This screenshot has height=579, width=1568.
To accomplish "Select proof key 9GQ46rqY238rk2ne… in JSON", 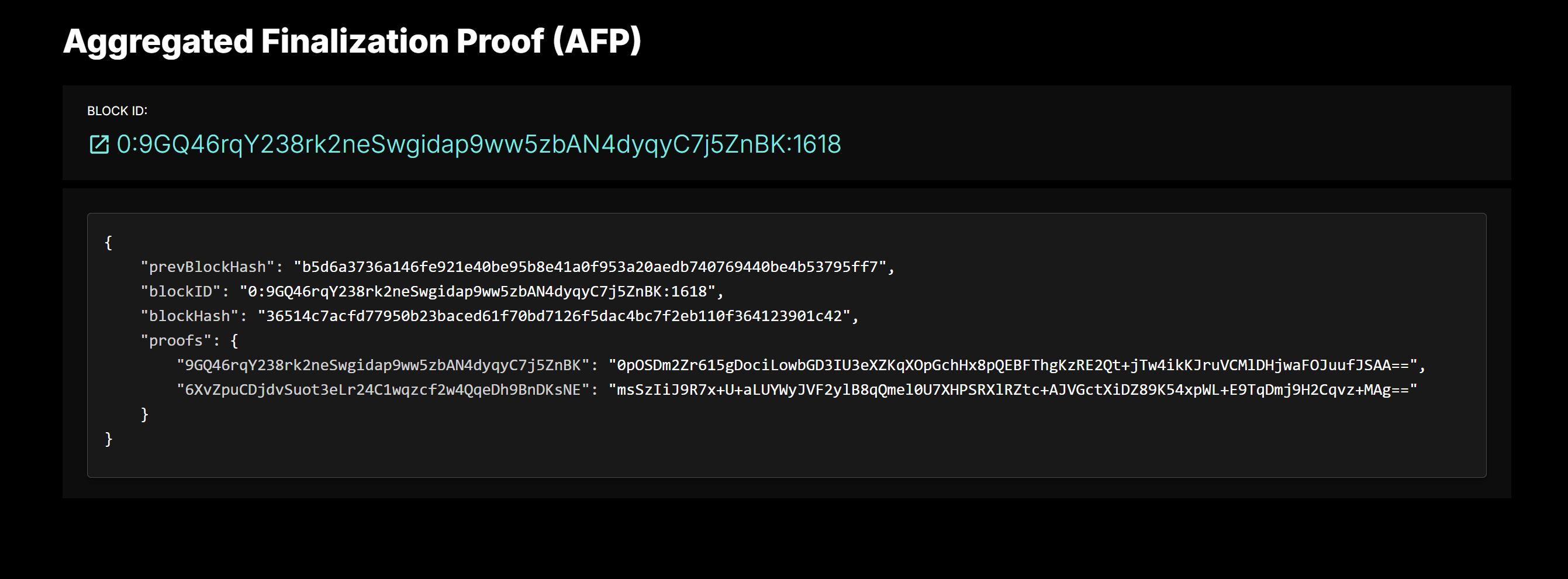I will point(382,366).
